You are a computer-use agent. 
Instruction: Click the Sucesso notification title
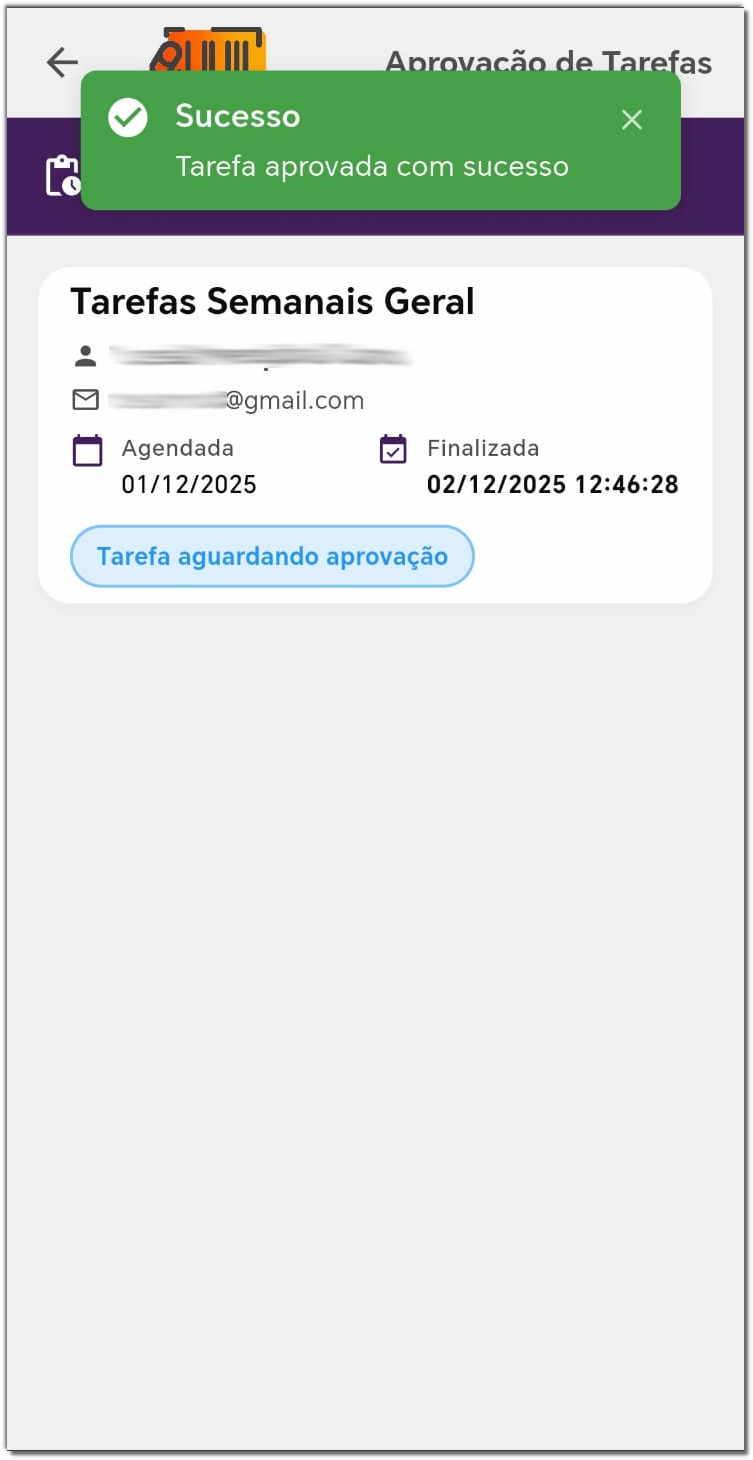click(x=238, y=116)
